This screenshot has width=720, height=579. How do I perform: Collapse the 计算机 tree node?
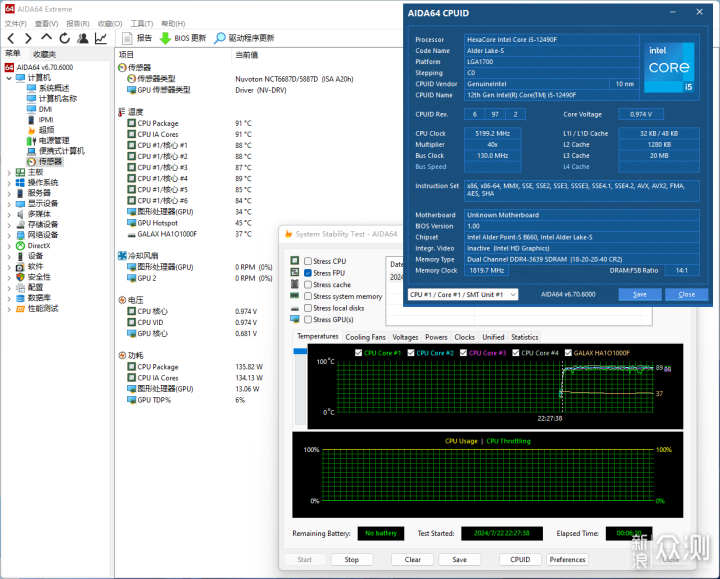pyautogui.click(x=9, y=78)
